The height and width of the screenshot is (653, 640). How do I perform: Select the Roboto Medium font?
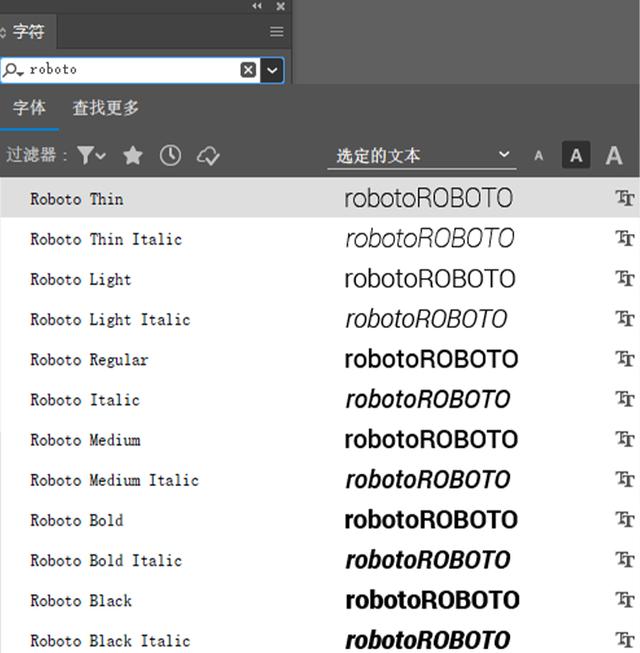point(320,439)
